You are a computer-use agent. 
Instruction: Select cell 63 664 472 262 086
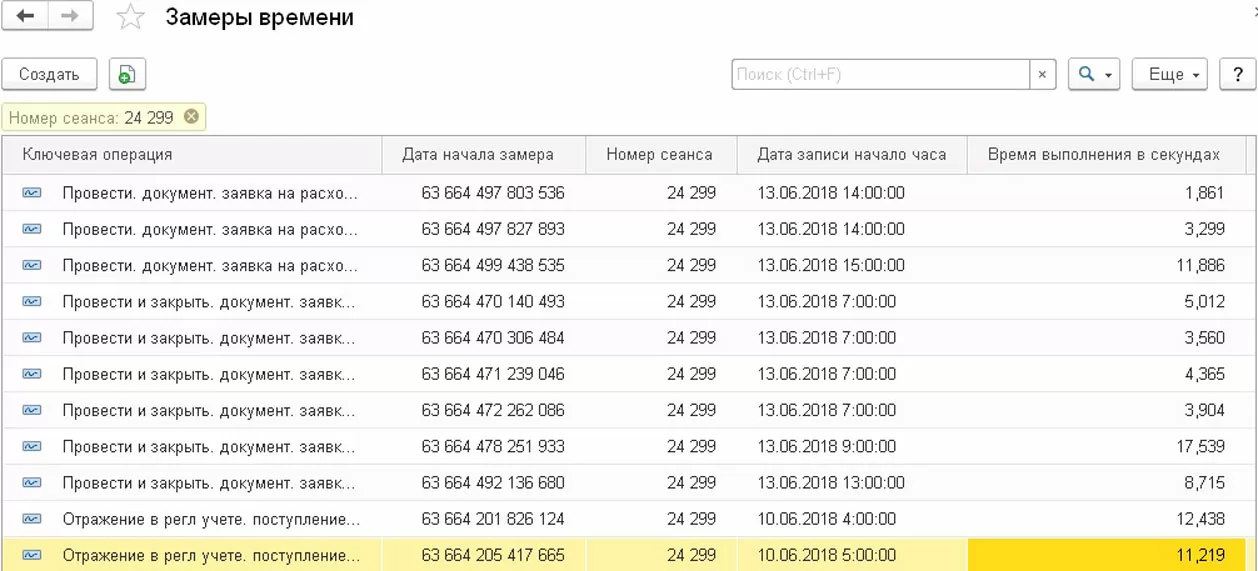pyautogui.click(x=493, y=410)
